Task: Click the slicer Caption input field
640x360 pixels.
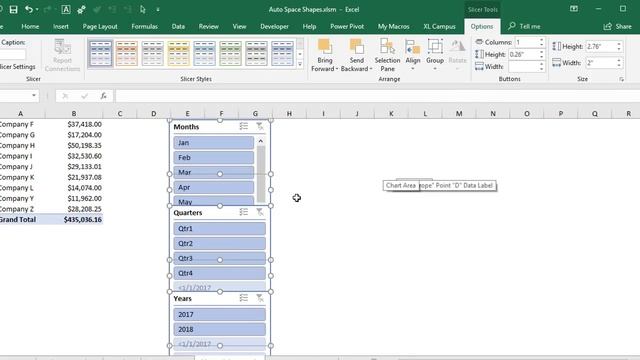Action: click(12, 54)
